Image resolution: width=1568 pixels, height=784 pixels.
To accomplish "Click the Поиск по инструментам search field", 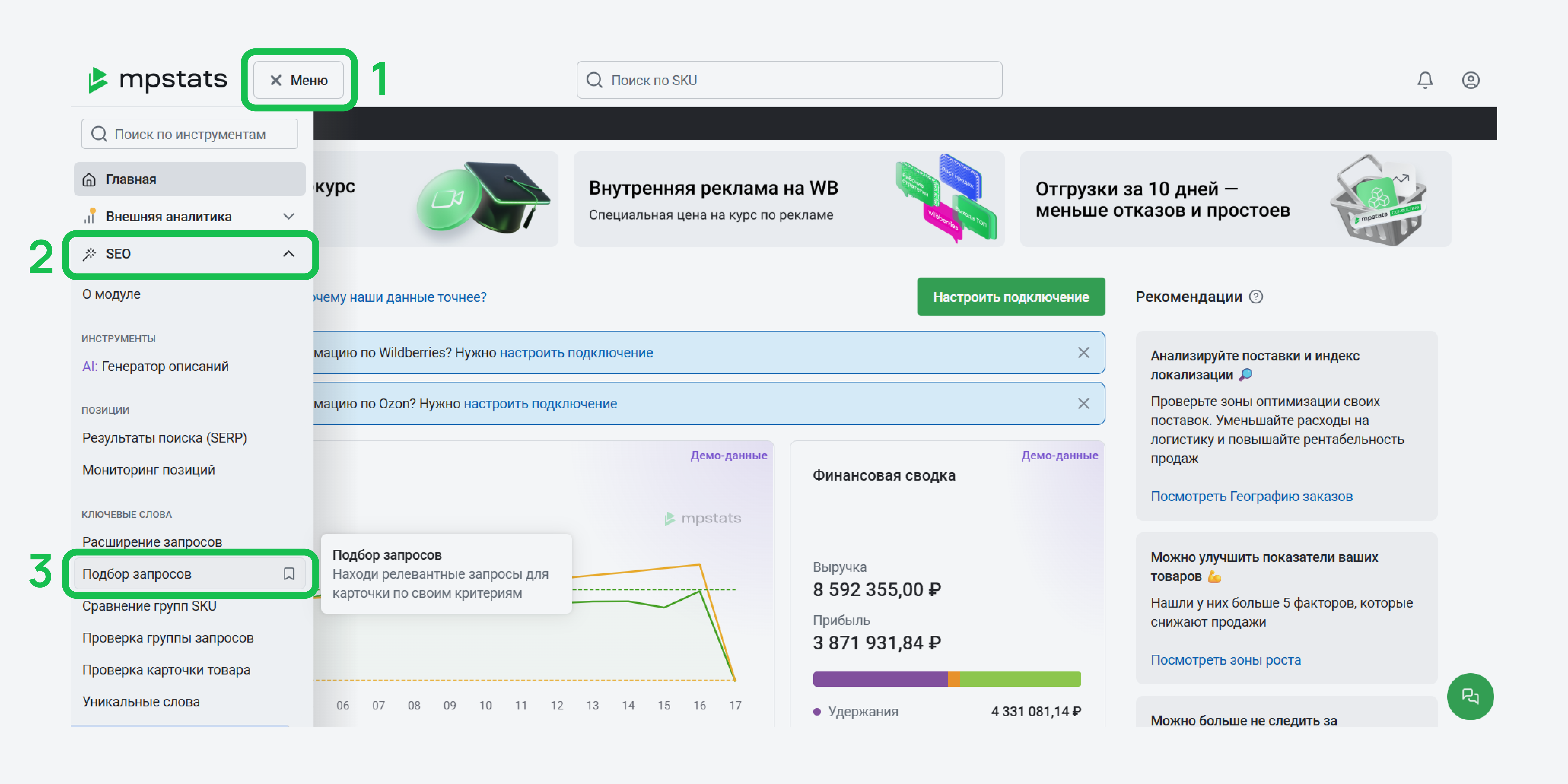I will coord(190,134).
